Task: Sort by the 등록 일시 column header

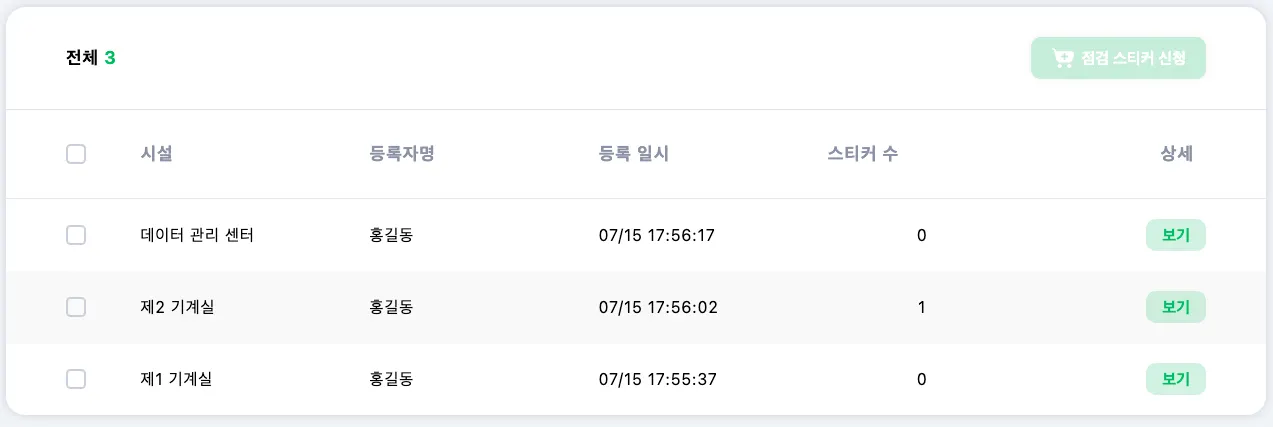Action: [x=633, y=154]
